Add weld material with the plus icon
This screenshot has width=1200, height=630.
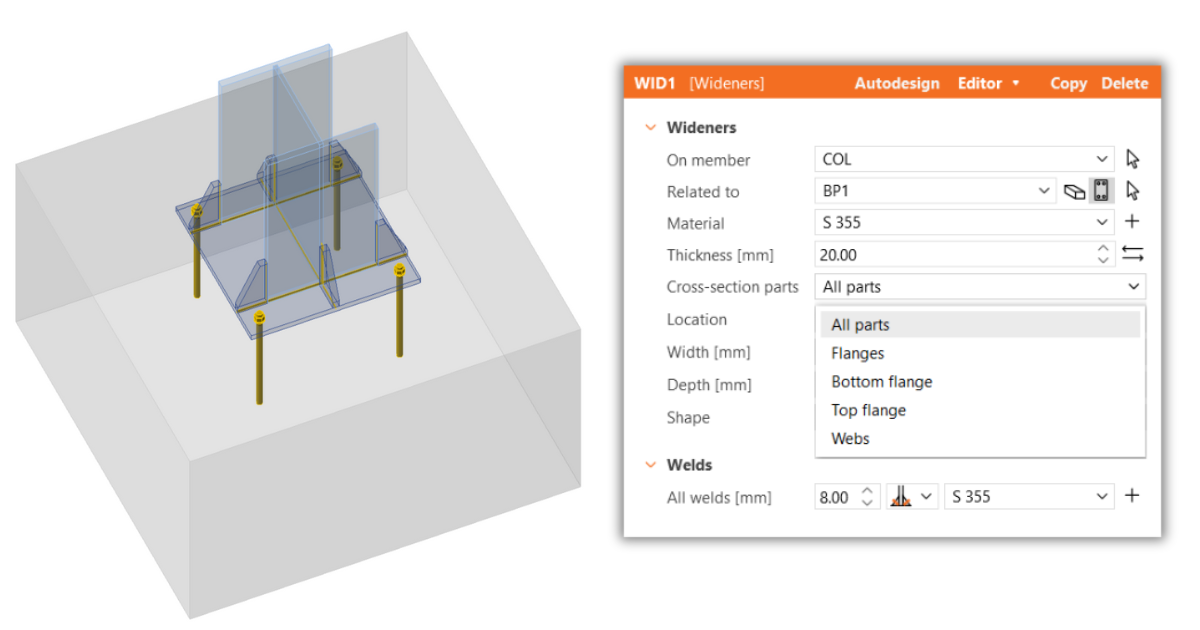point(1132,496)
